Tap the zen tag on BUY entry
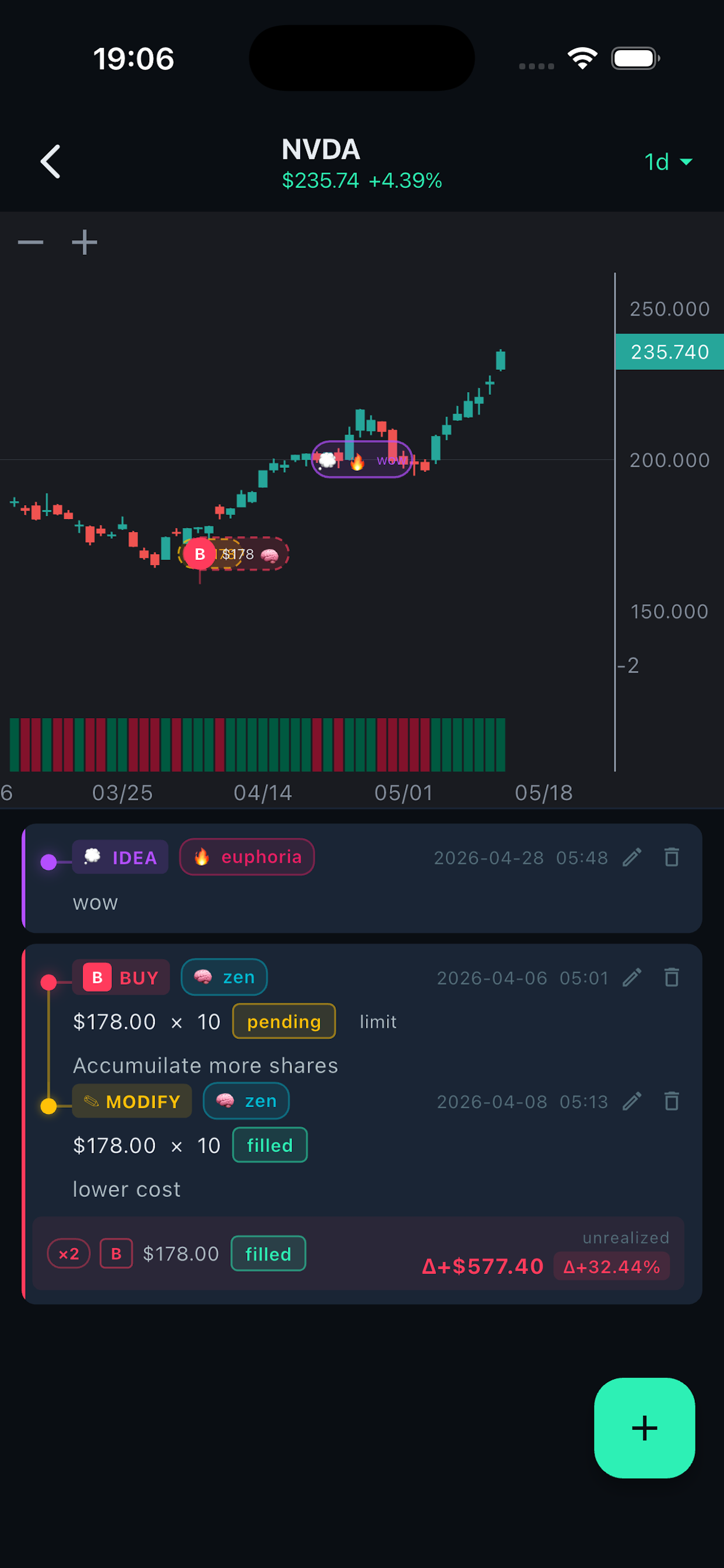 pyautogui.click(x=224, y=978)
